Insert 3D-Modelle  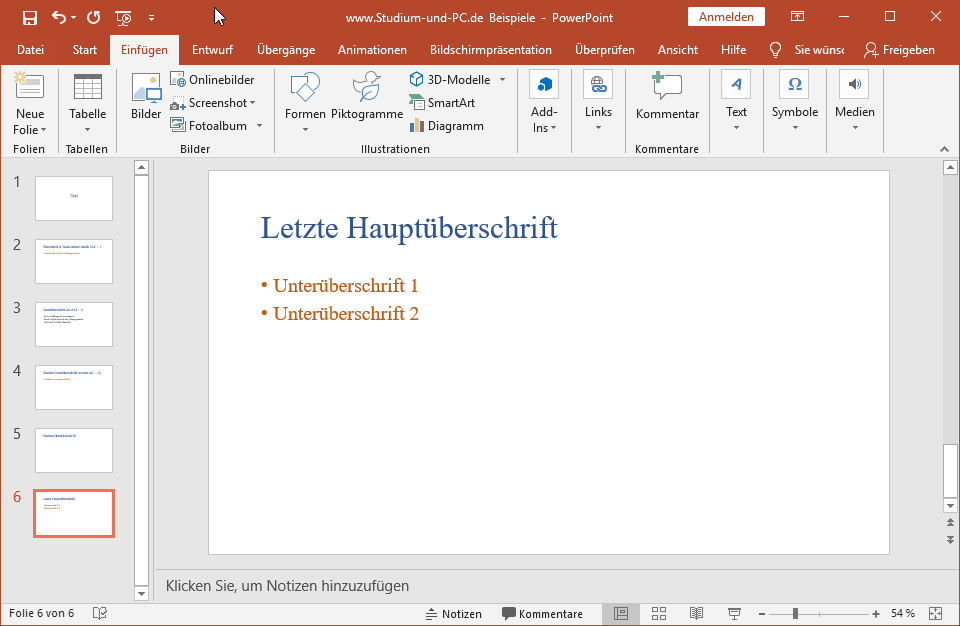(450, 80)
